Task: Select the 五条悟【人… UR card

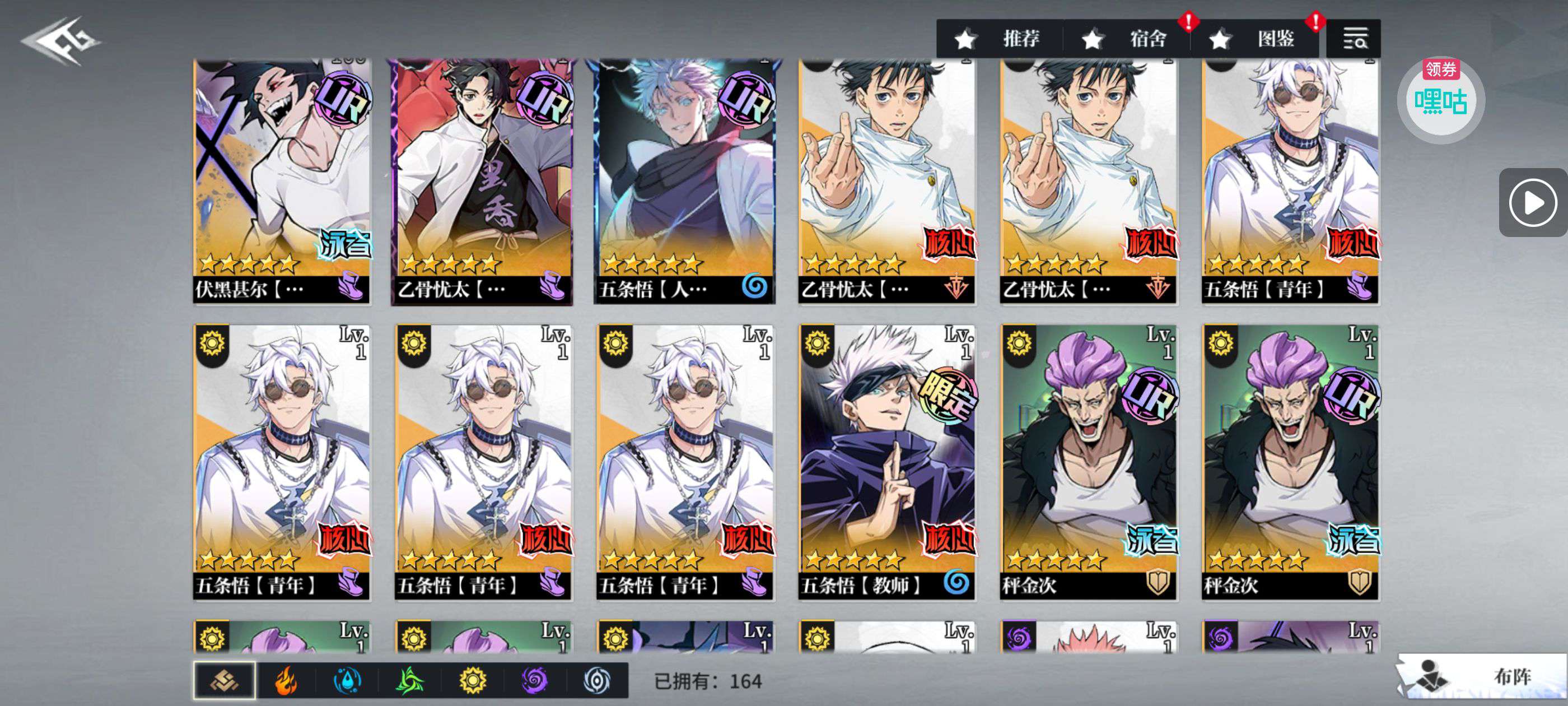Action: [685, 182]
